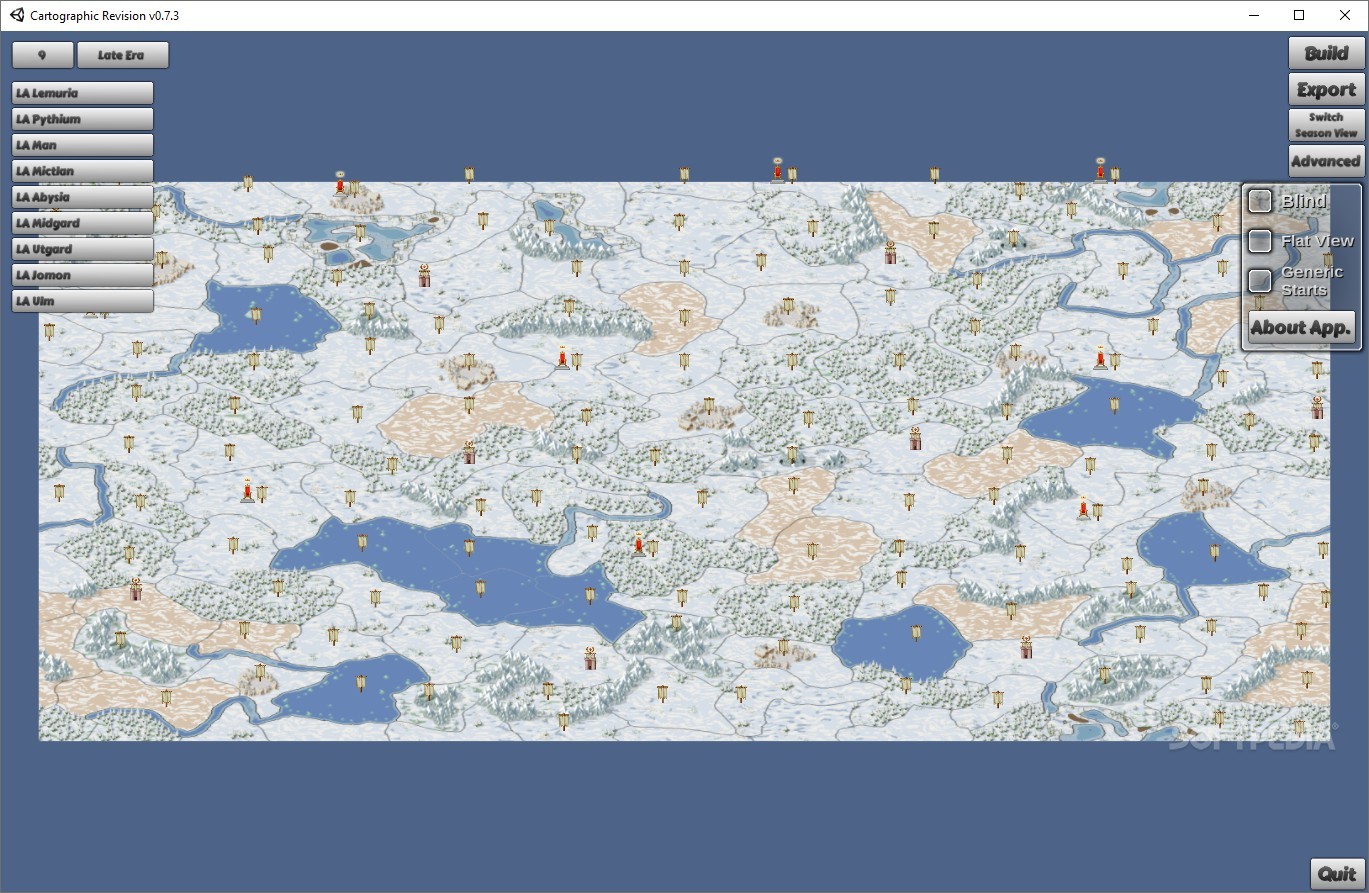Click the banner flag in the lake under LA Ulm

[255, 315]
